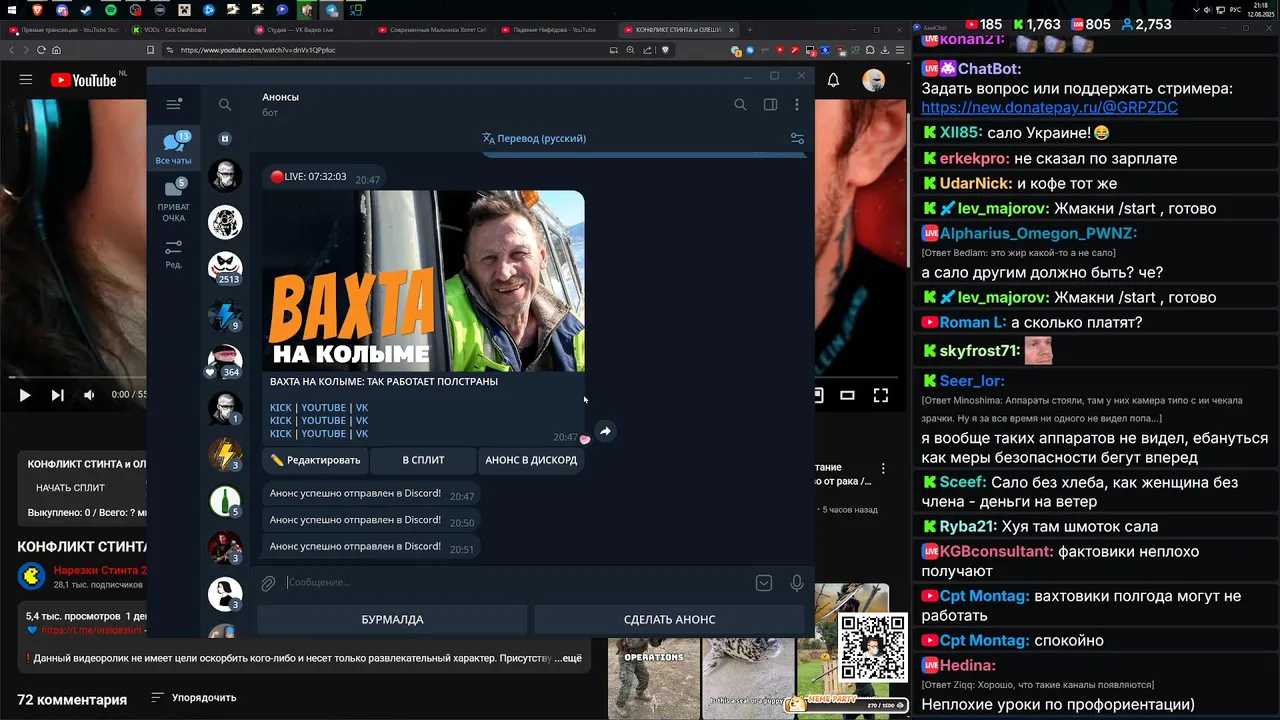Image resolution: width=1280 pixels, height=720 pixels.
Task: Open the Telegram main hamburger menu
Action: click(x=174, y=104)
